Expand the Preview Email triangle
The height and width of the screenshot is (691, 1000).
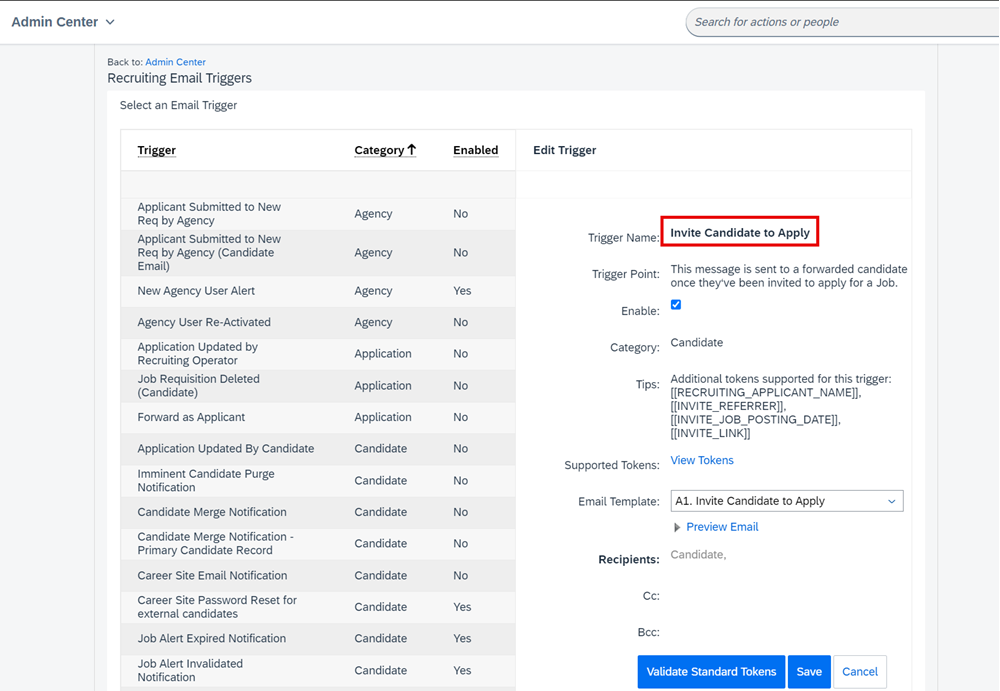coord(677,528)
